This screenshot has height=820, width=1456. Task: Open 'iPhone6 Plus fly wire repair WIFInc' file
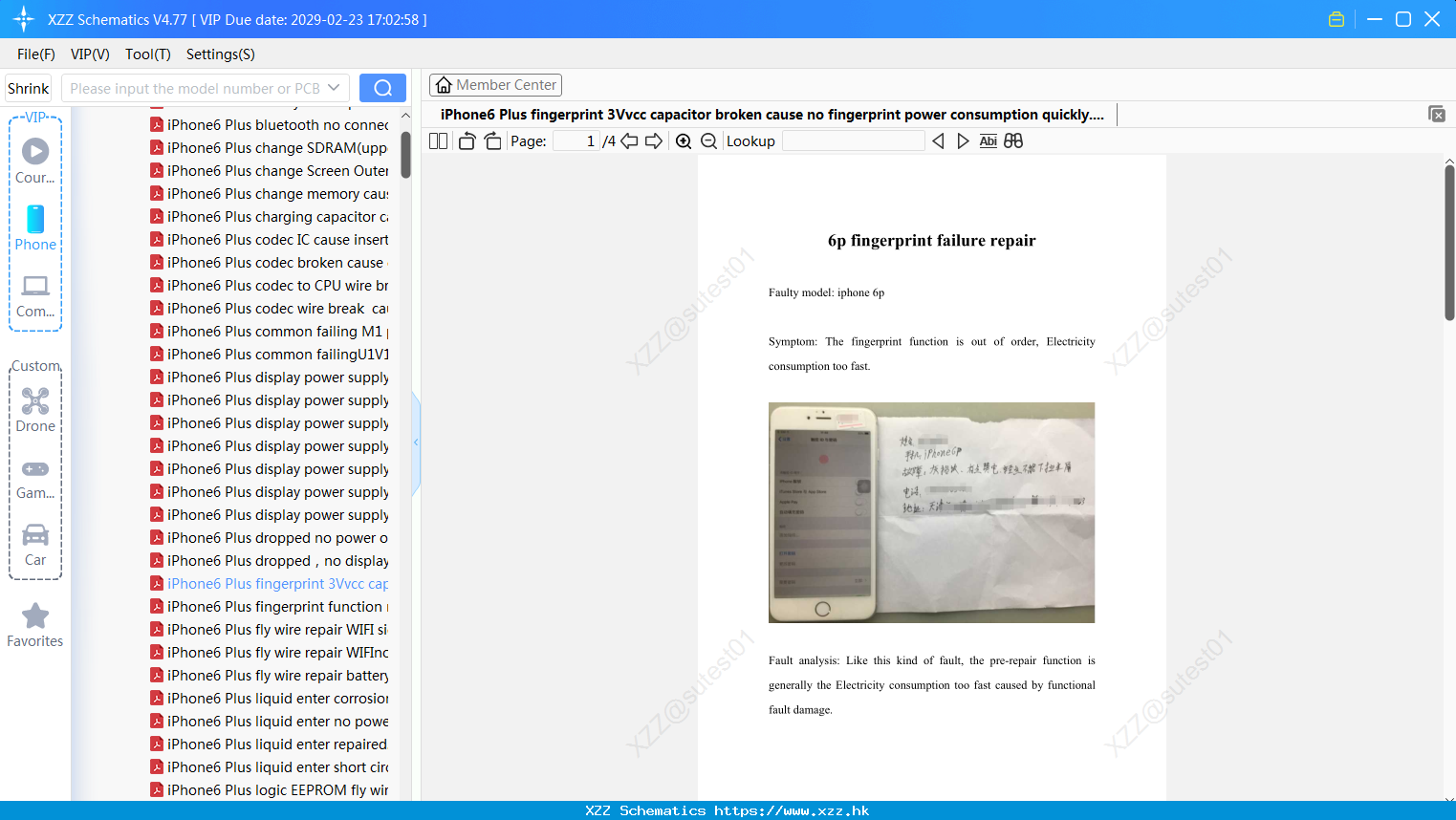tap(269, 653)
